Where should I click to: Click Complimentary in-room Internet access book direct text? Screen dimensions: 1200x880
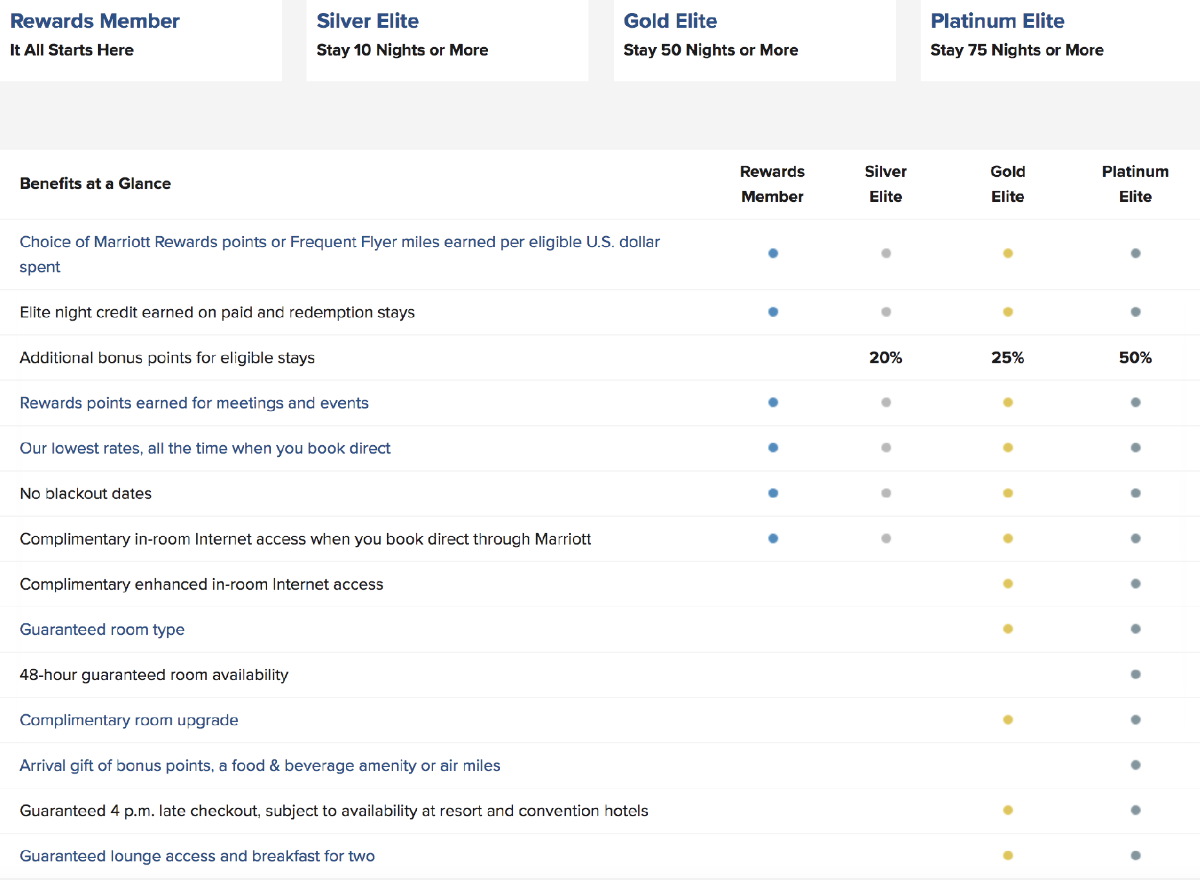[306, 539]
